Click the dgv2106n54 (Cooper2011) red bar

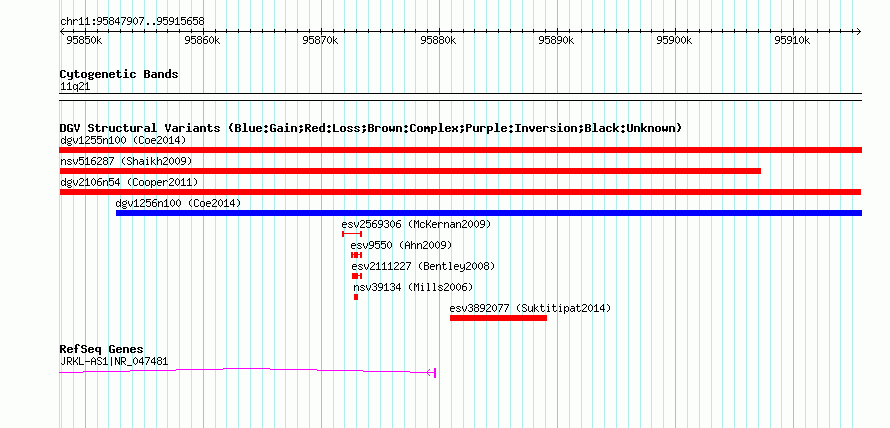click(460, 192)
